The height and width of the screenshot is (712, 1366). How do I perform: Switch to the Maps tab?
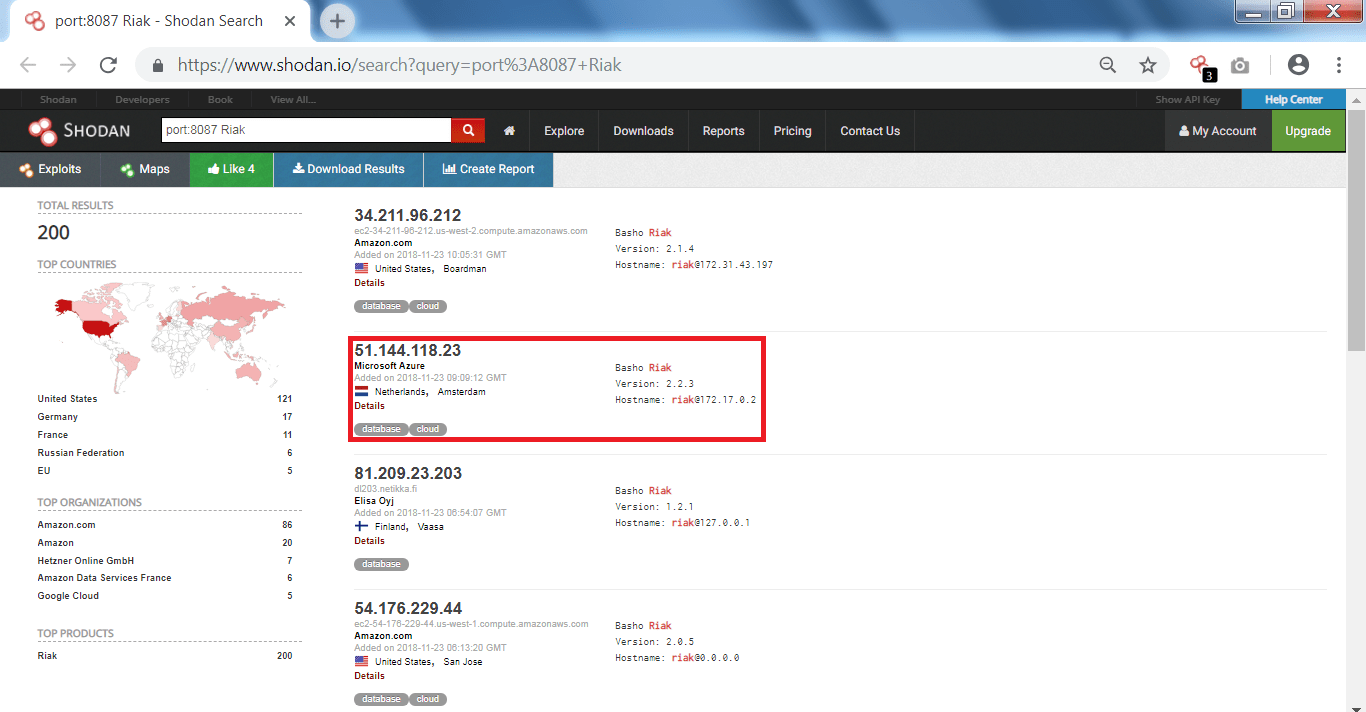[145, 169]
